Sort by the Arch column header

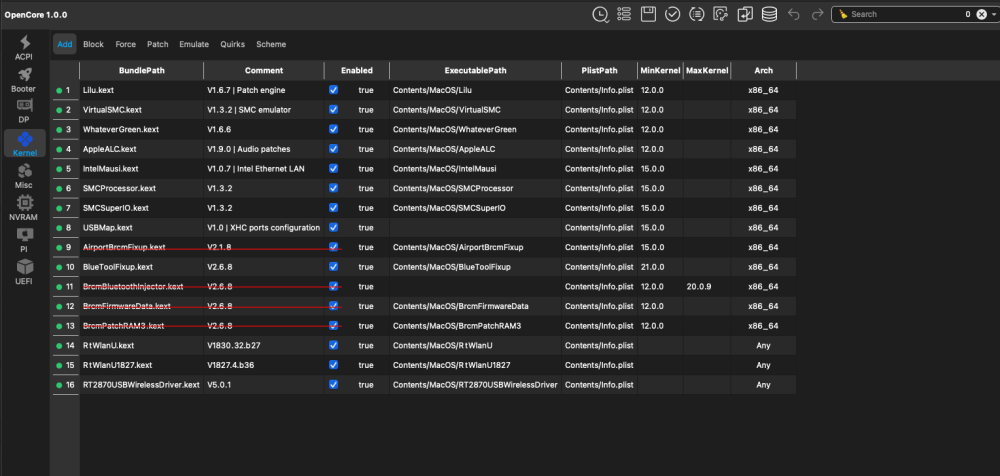763,71
